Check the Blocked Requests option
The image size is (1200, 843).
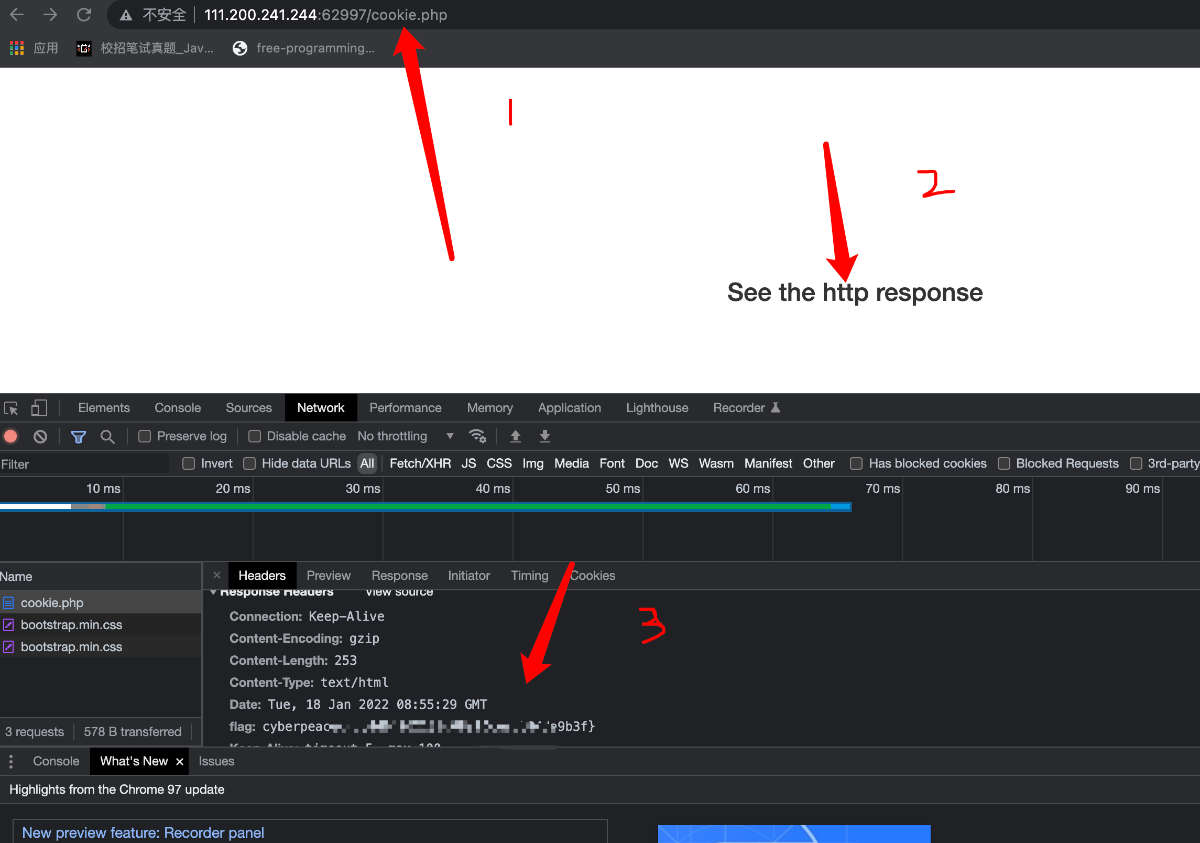(1004, 463)
